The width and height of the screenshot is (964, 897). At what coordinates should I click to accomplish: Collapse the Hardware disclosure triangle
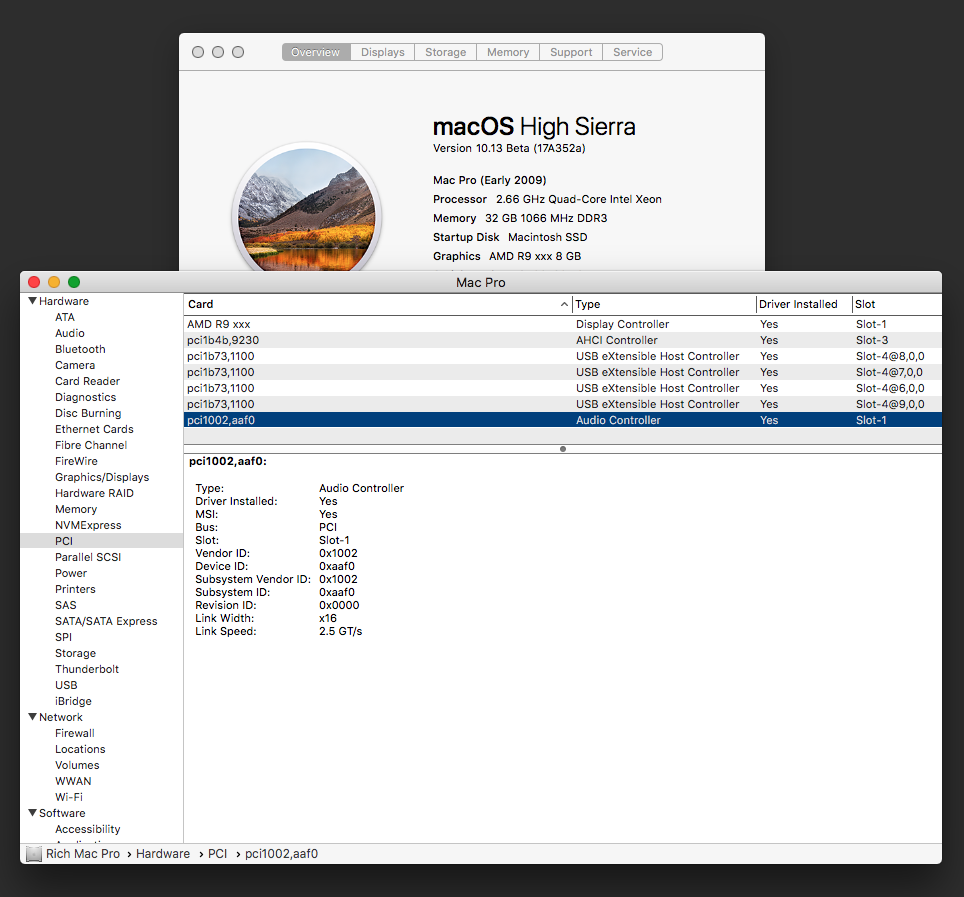(x=33, y=301)
